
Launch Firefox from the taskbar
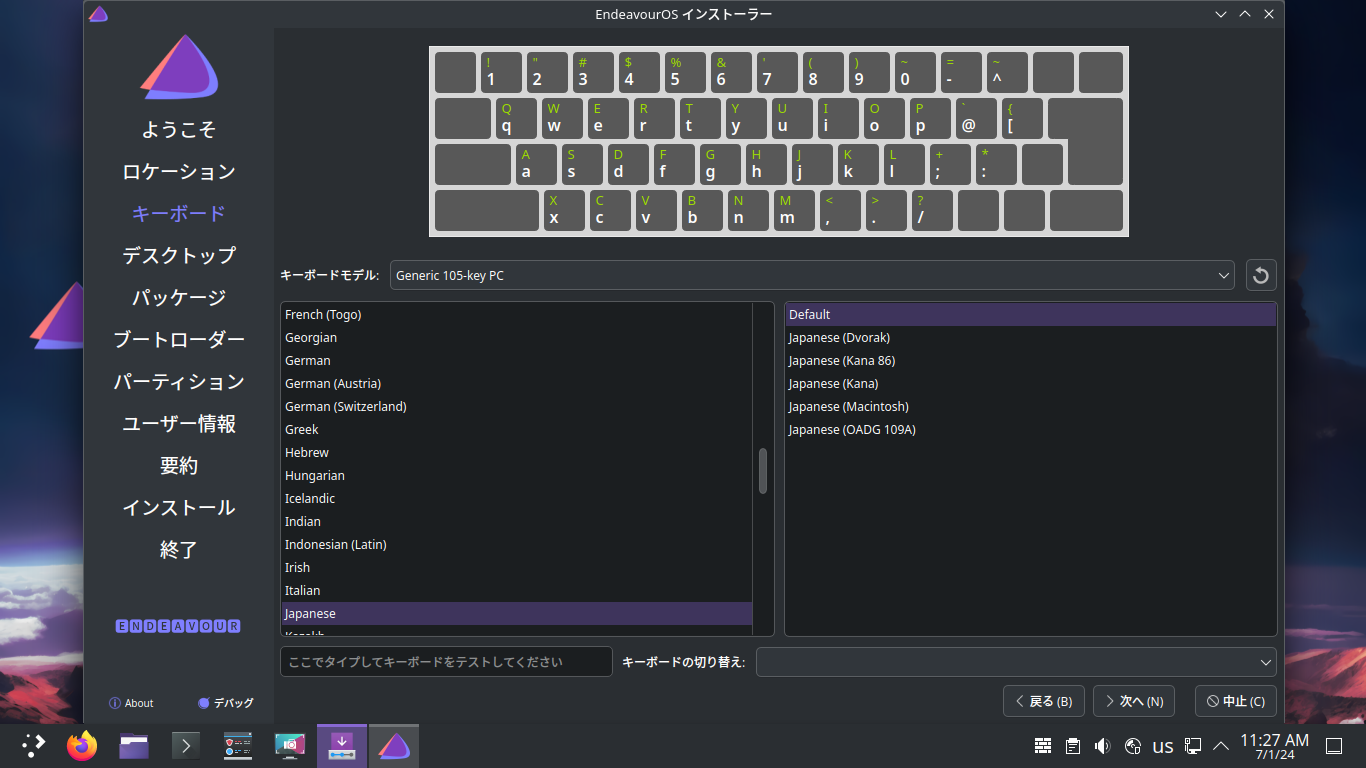82,745
